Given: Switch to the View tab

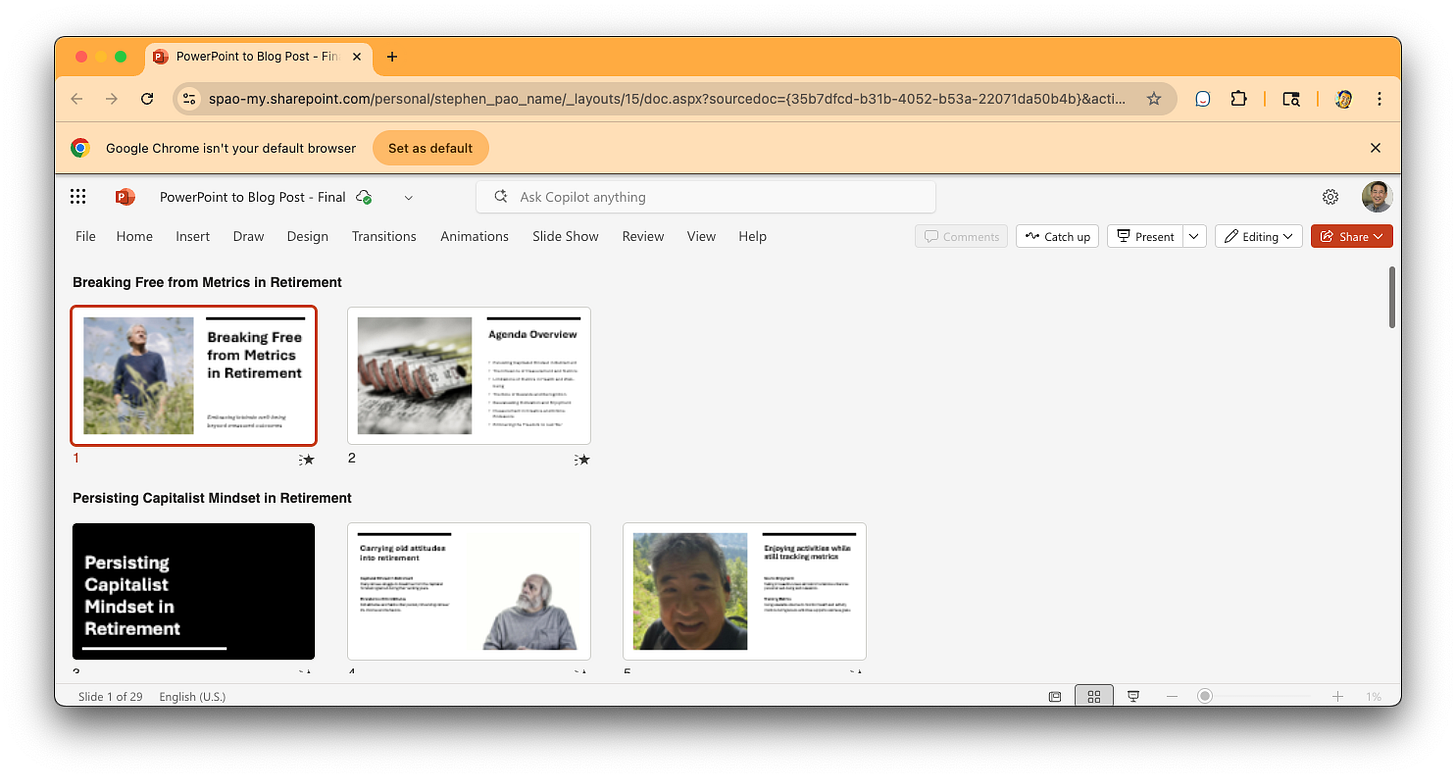Looking at the screenshot, I should click(x=701, y=236).
